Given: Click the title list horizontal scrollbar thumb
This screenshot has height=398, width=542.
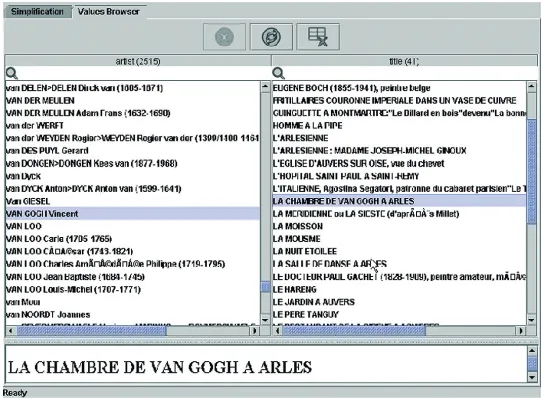Looking at the screenshot, I should pos(354,331).
